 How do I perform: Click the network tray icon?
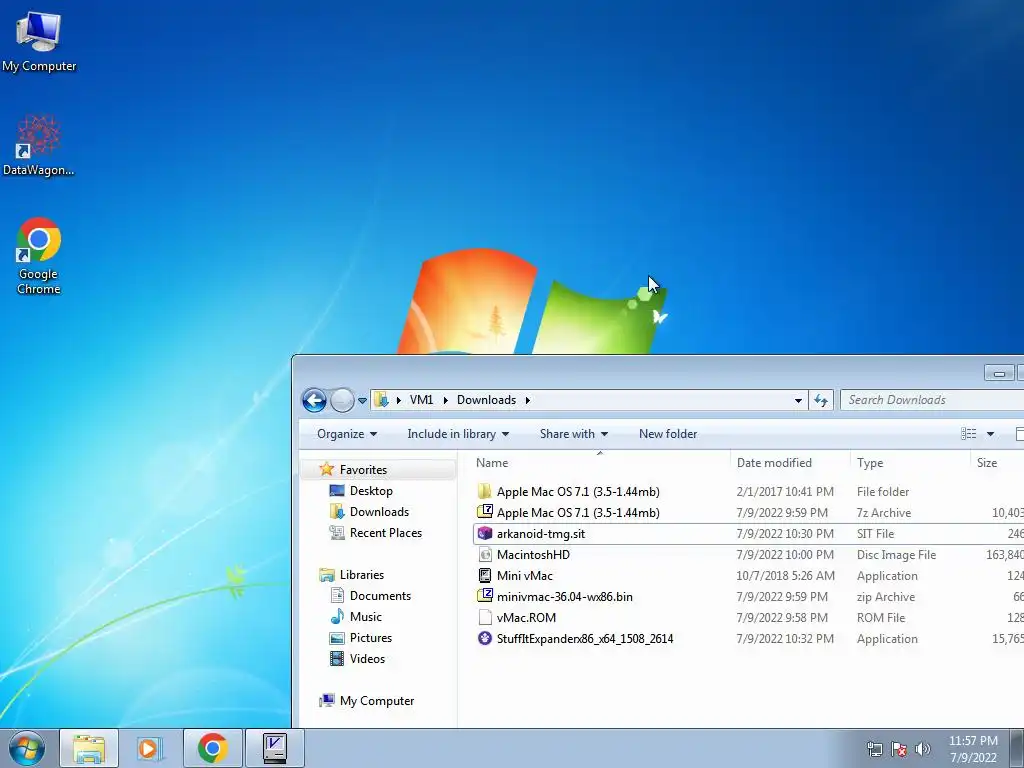click(874, 749)
